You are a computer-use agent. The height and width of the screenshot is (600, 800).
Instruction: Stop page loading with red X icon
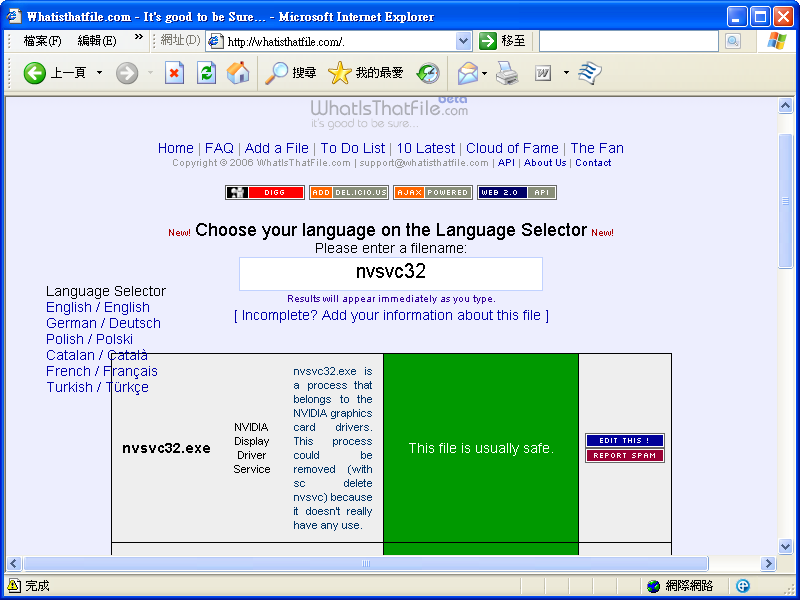point(174,73)
